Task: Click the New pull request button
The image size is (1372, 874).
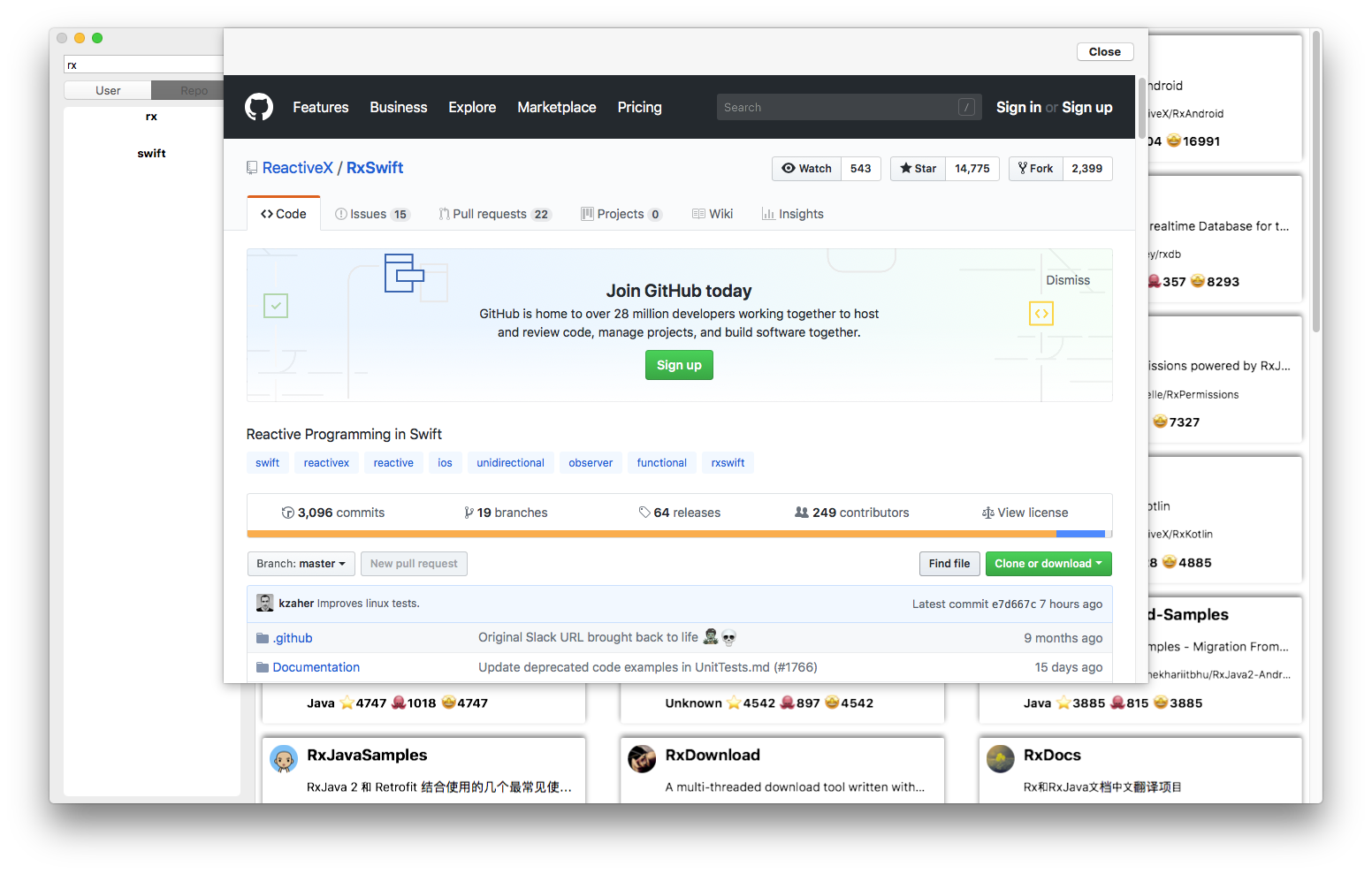Action: tap(414, 564)
